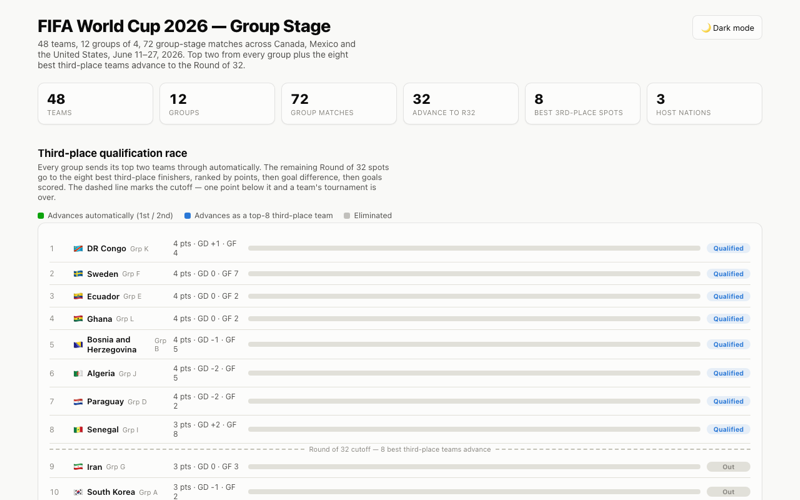
Task: Click the gray Eliminated legend swatch
Action: coord(347,216)
